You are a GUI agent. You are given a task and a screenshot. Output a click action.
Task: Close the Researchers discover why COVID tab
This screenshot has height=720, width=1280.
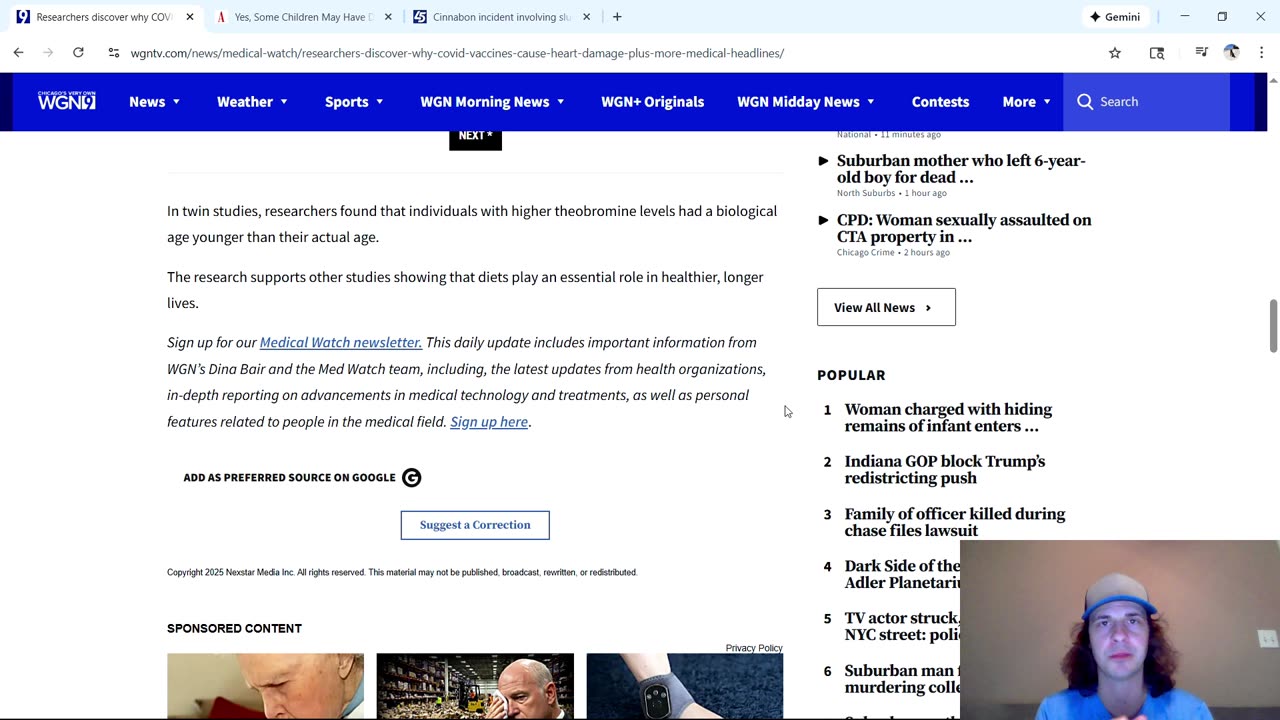190,17
